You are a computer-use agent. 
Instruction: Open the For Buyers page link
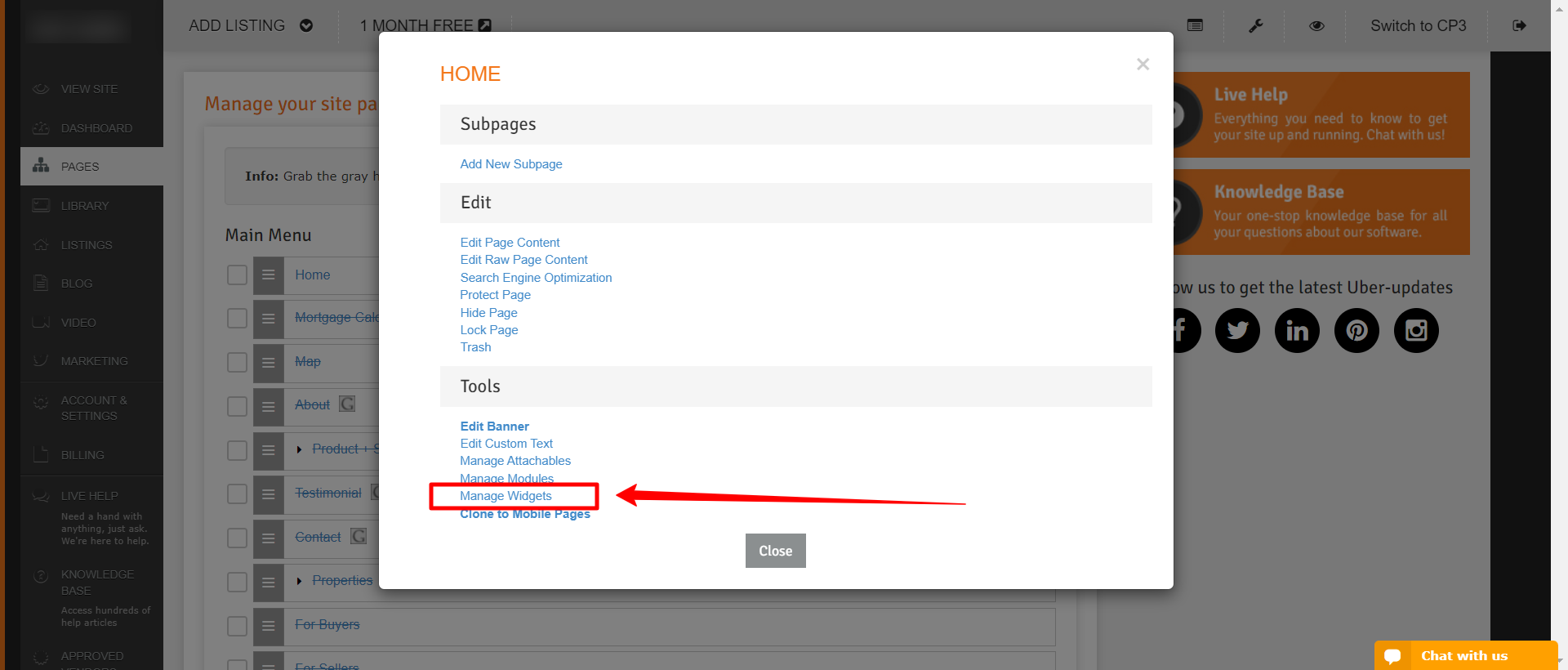(327, 625)
